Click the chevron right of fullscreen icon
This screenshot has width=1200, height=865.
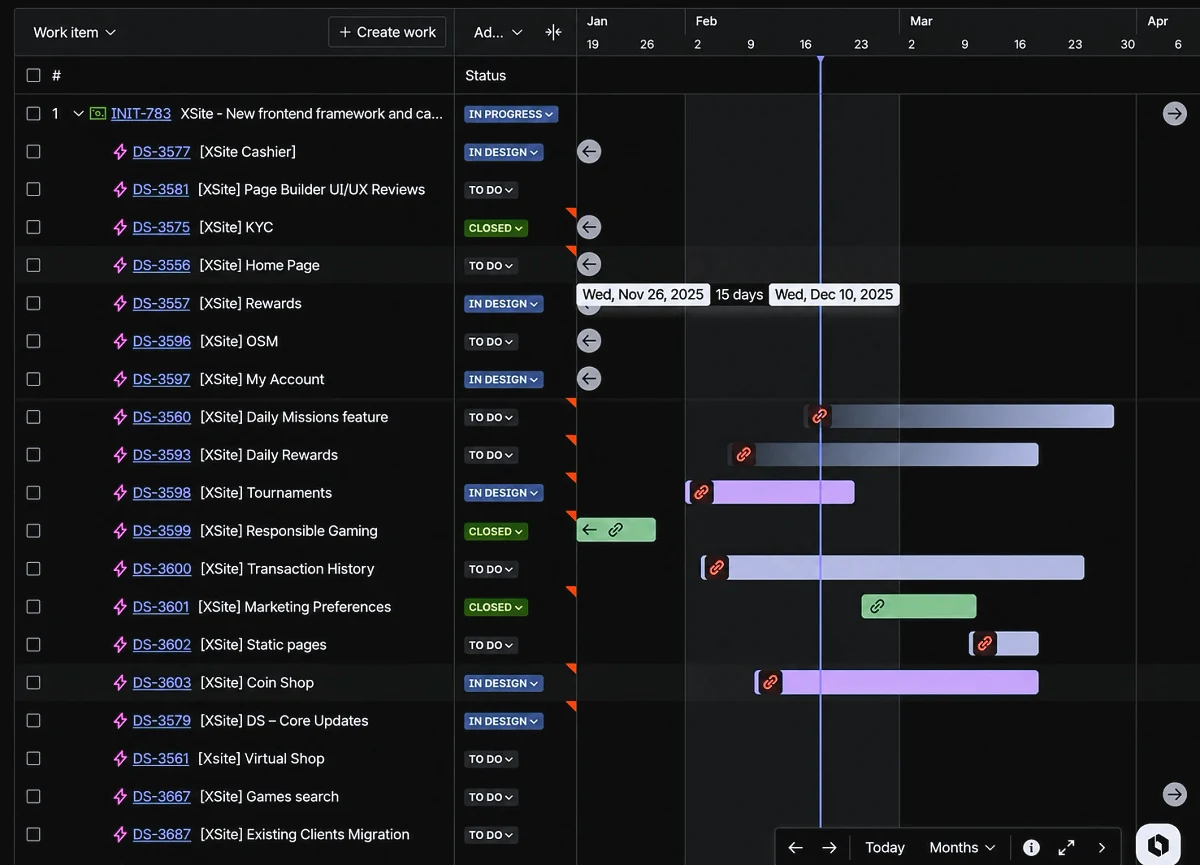click(x=1102, y=848)
